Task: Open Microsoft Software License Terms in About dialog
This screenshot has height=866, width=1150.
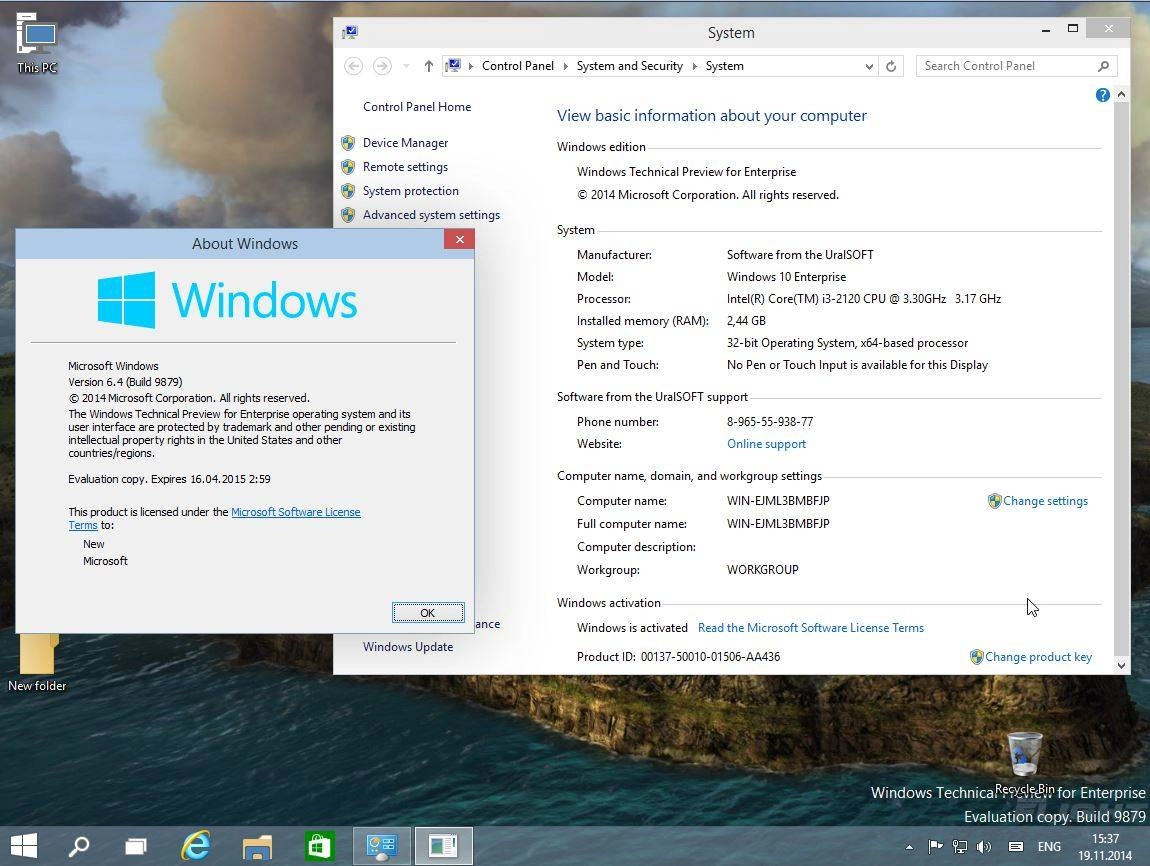Action: click(x=296, y=512)
